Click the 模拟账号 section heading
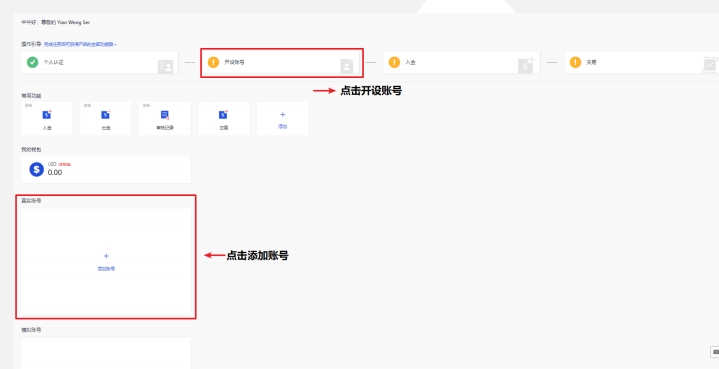The height and width of the screenshot is (369, 719). click(x=31, y=330)
